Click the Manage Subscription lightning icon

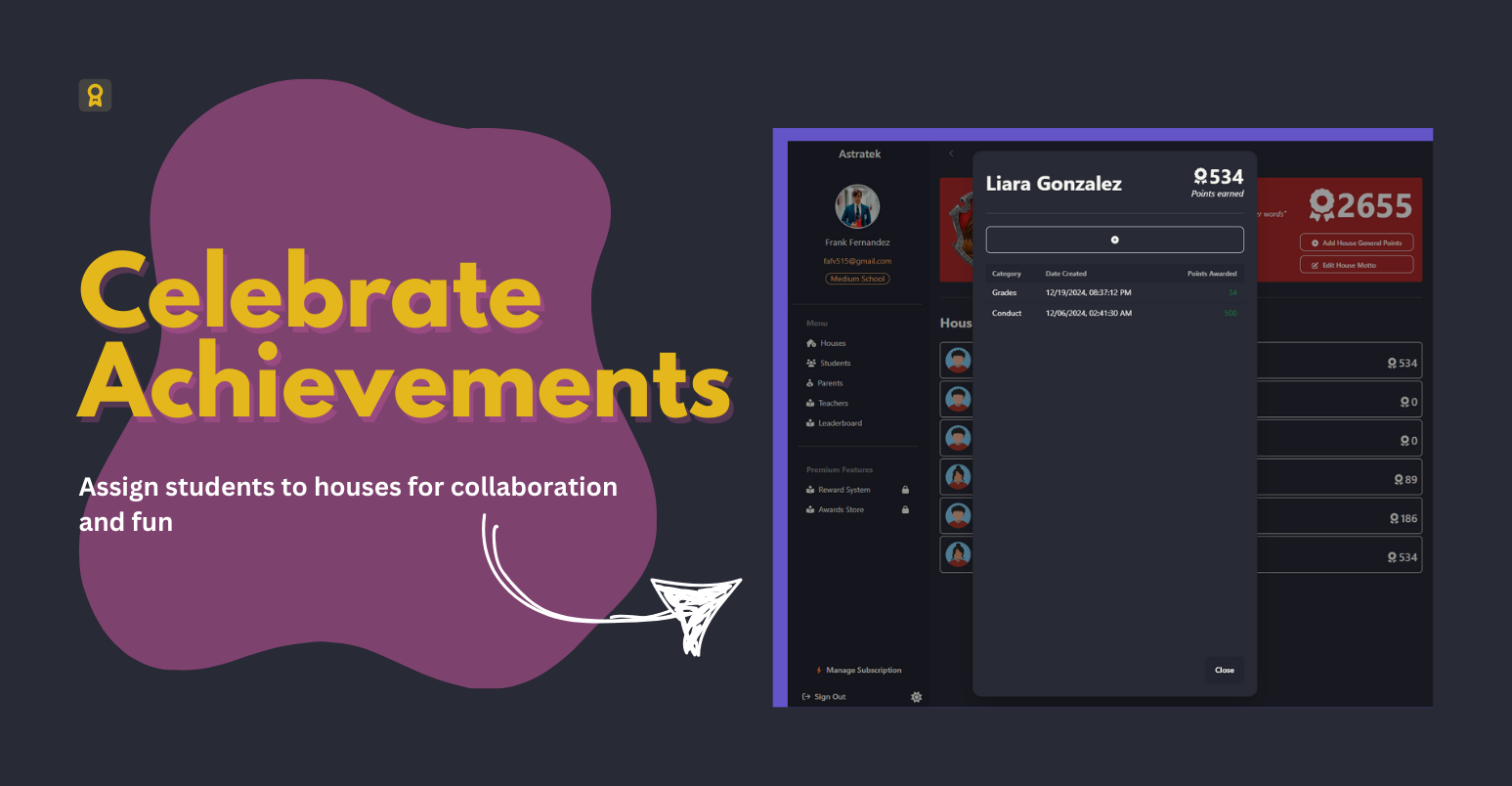(x=819, y=671)
